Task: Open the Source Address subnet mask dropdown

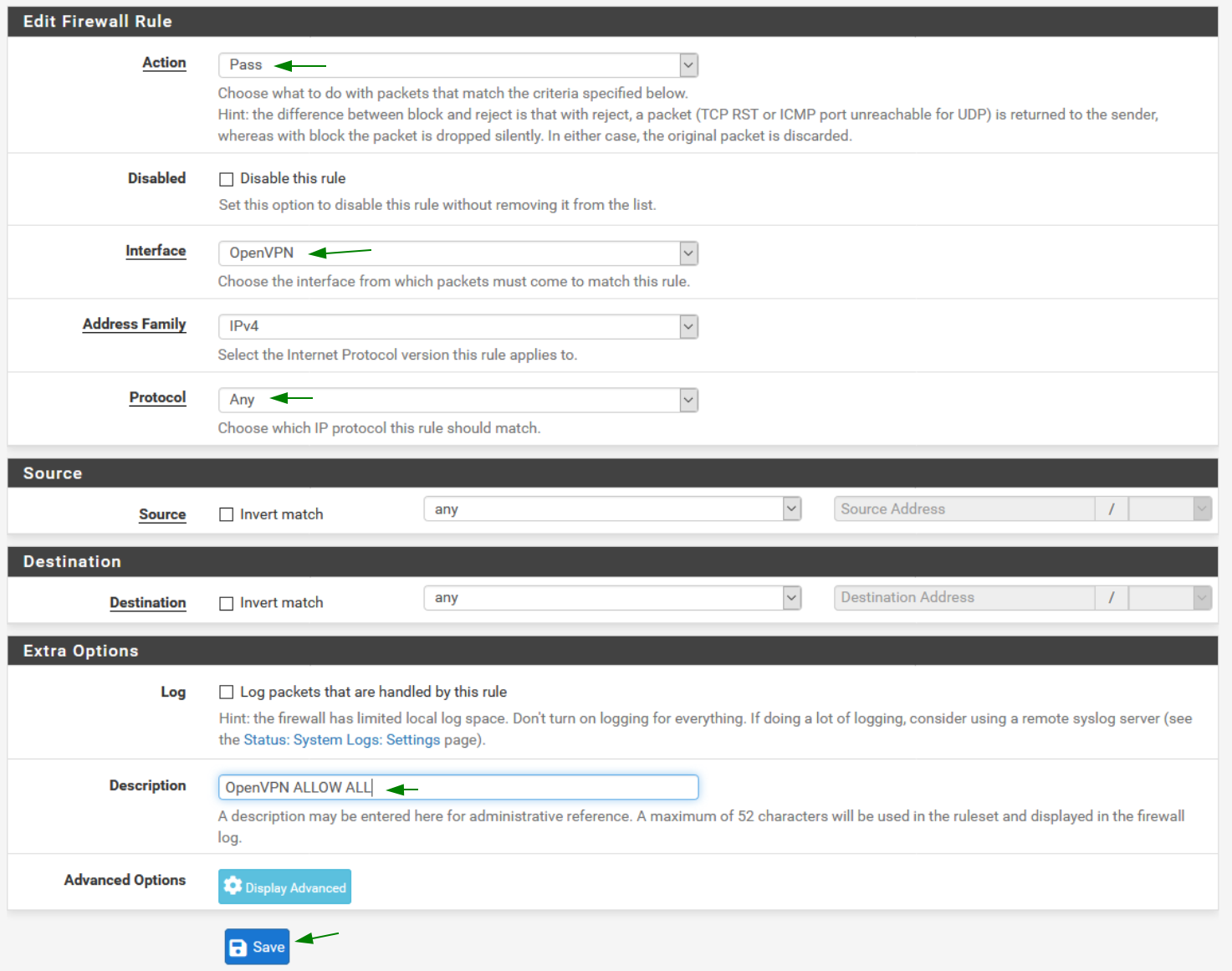Action: point(1169,508)
